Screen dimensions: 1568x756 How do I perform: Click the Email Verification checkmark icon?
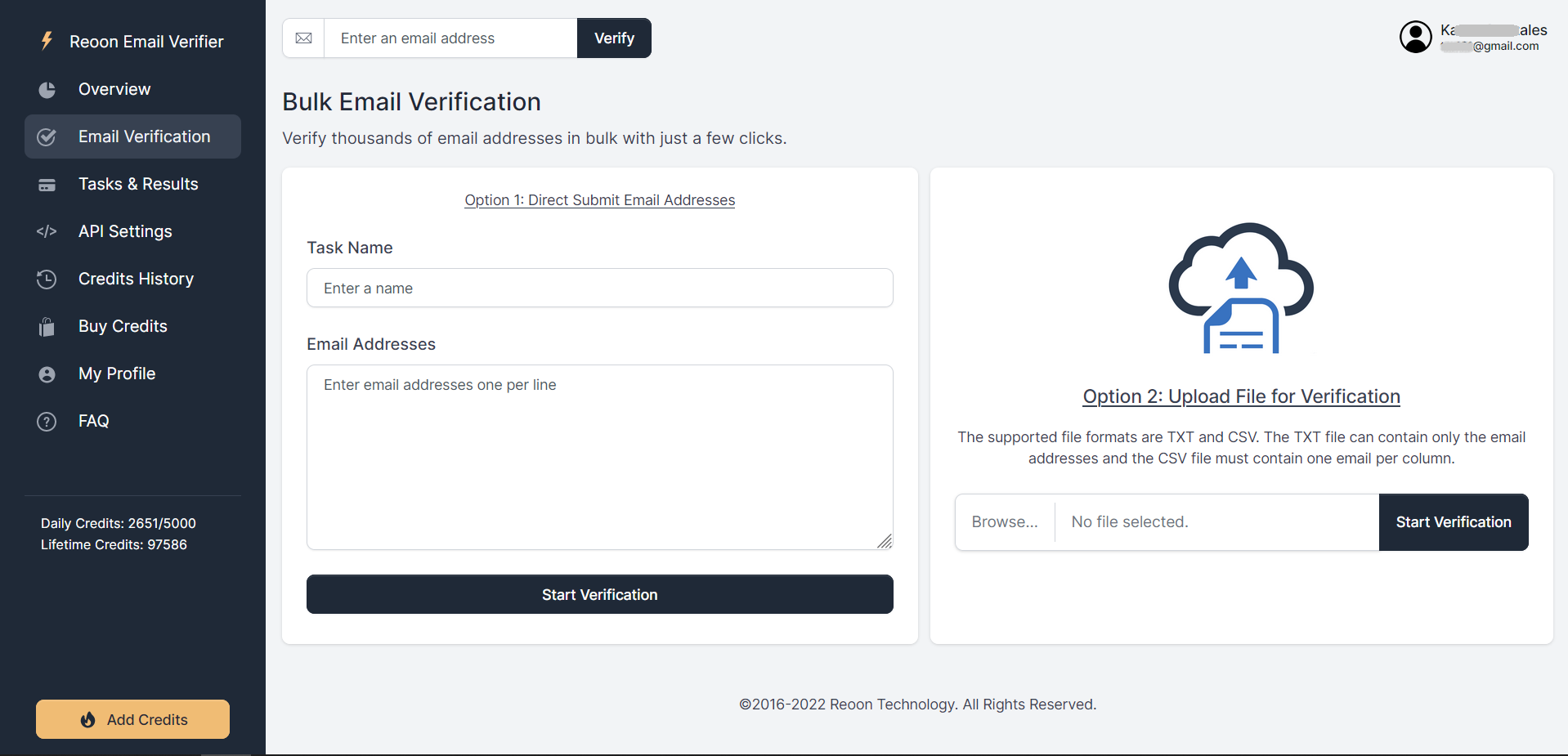(47, 137)
